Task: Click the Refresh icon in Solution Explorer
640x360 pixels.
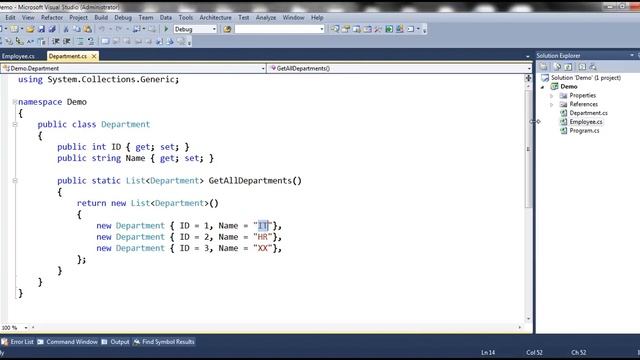Action: (568, 67)
